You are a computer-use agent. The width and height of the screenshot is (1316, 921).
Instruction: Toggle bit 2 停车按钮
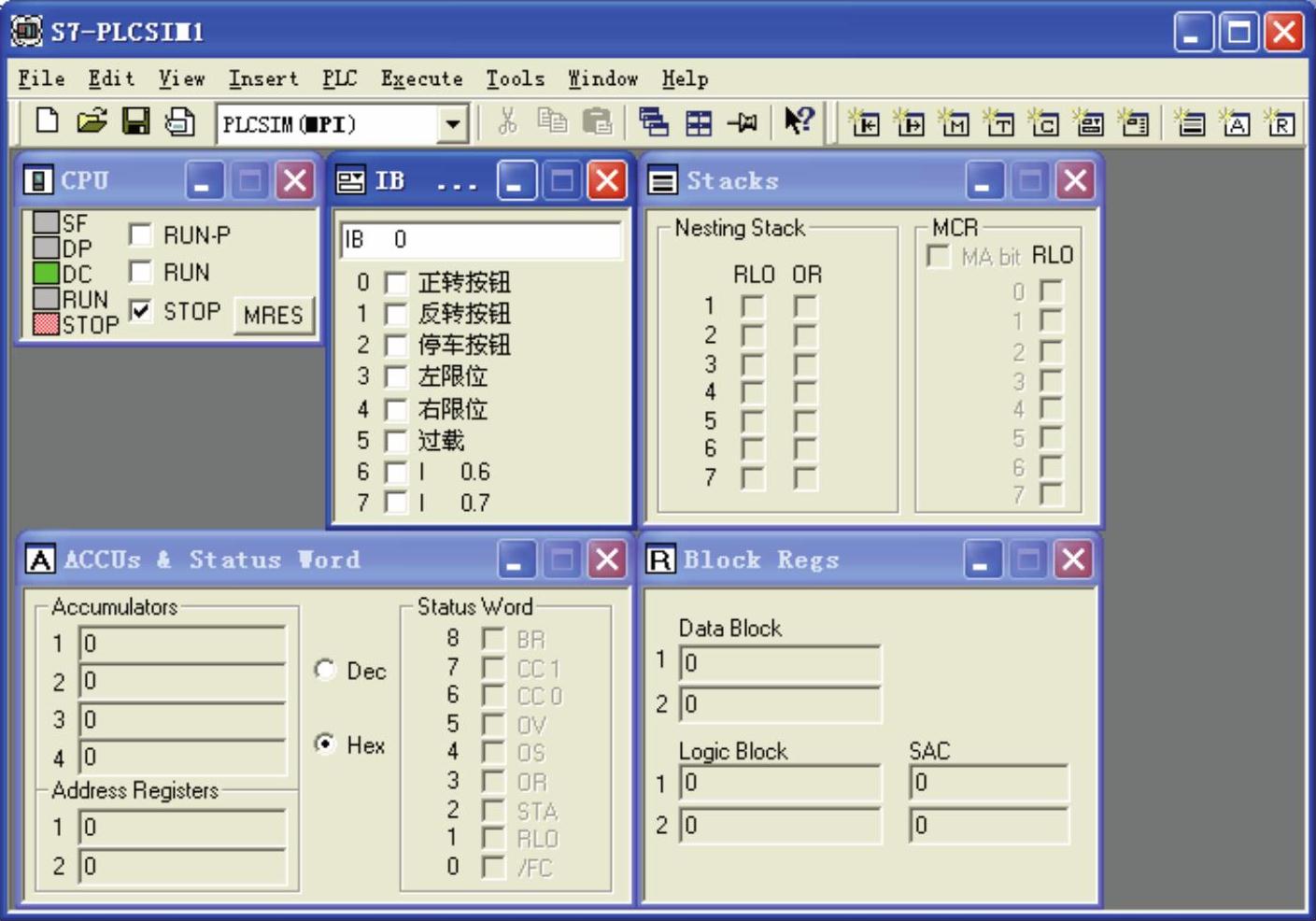396,346
